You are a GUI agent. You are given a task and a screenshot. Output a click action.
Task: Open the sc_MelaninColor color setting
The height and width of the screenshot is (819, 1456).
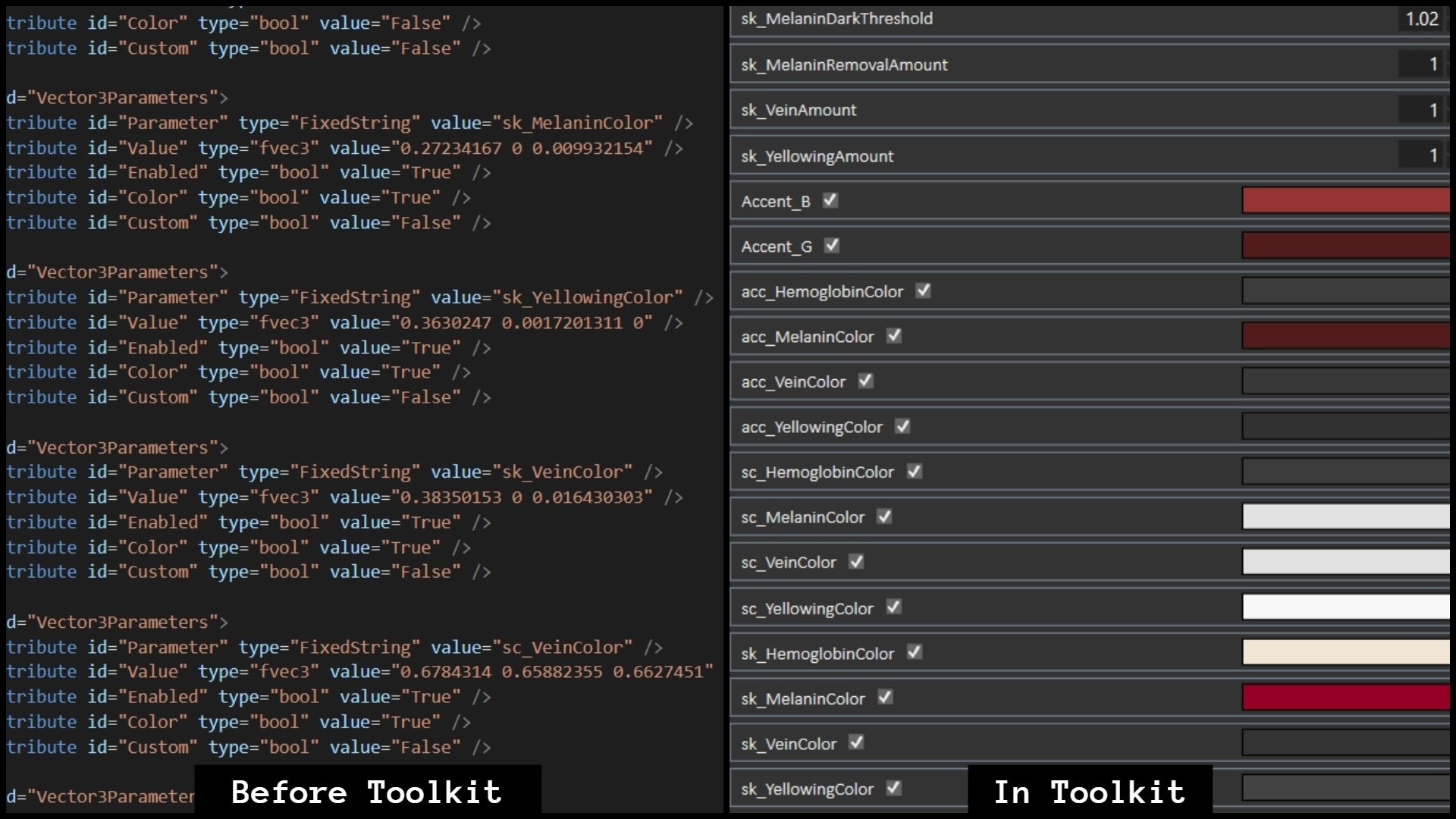pyautogui.click(x=1348, y=517)
